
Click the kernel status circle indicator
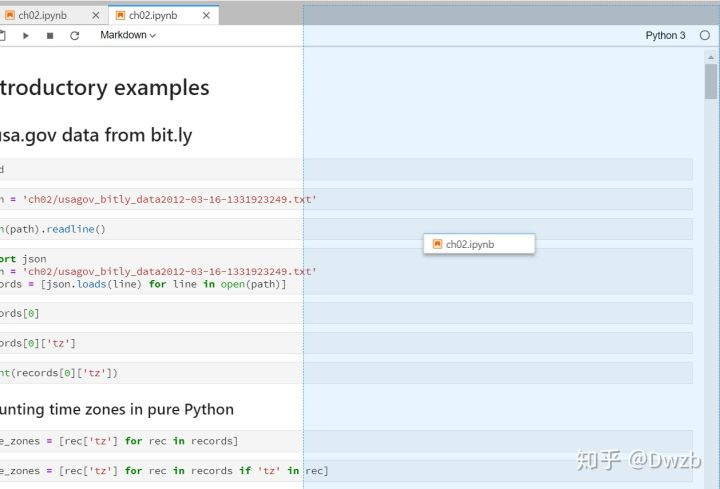(x=705, y=35)
